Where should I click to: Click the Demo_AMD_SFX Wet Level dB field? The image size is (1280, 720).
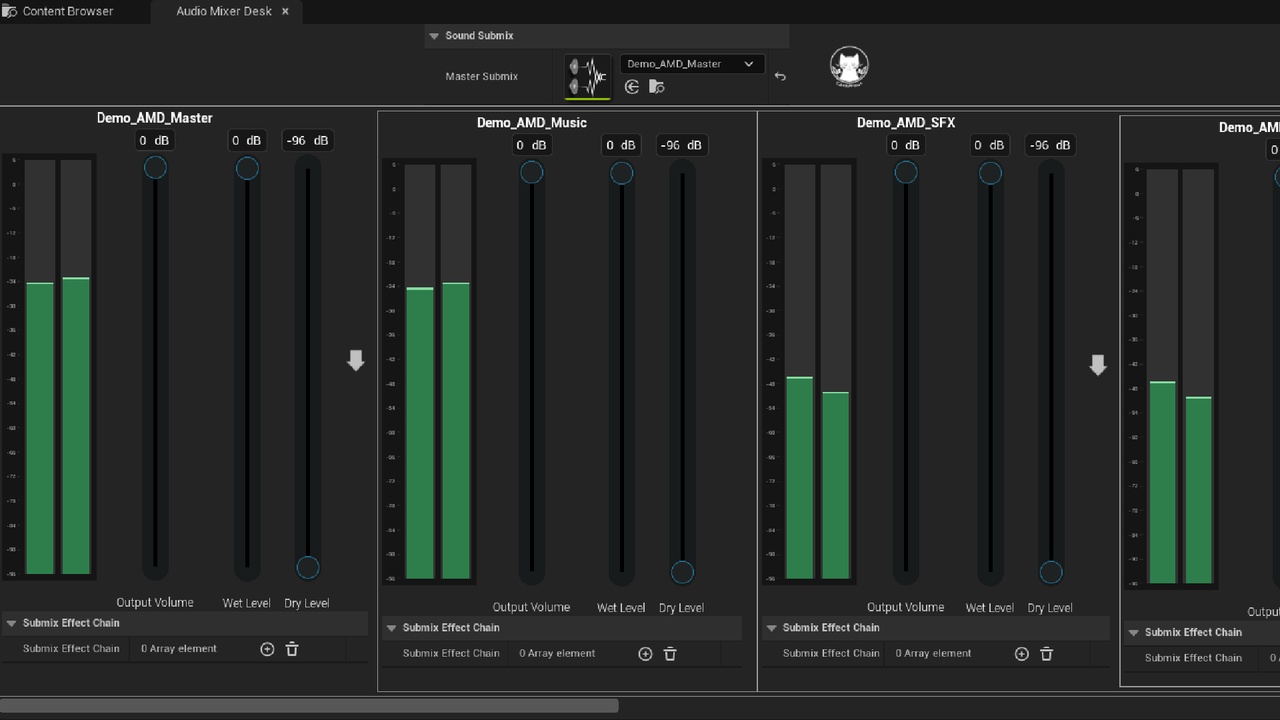pyautogui.click(x=990, y=145)
